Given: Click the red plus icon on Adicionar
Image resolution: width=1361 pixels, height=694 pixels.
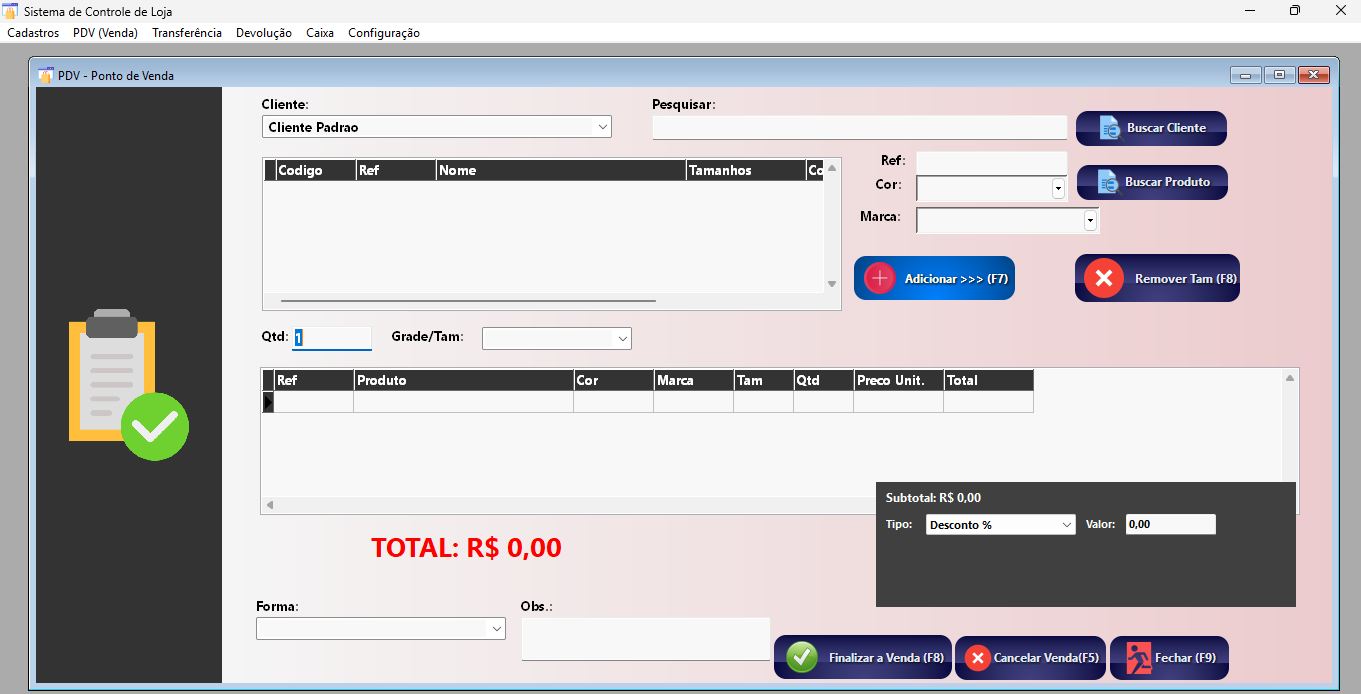Looking at the screenshot, I should pos(879,278).
